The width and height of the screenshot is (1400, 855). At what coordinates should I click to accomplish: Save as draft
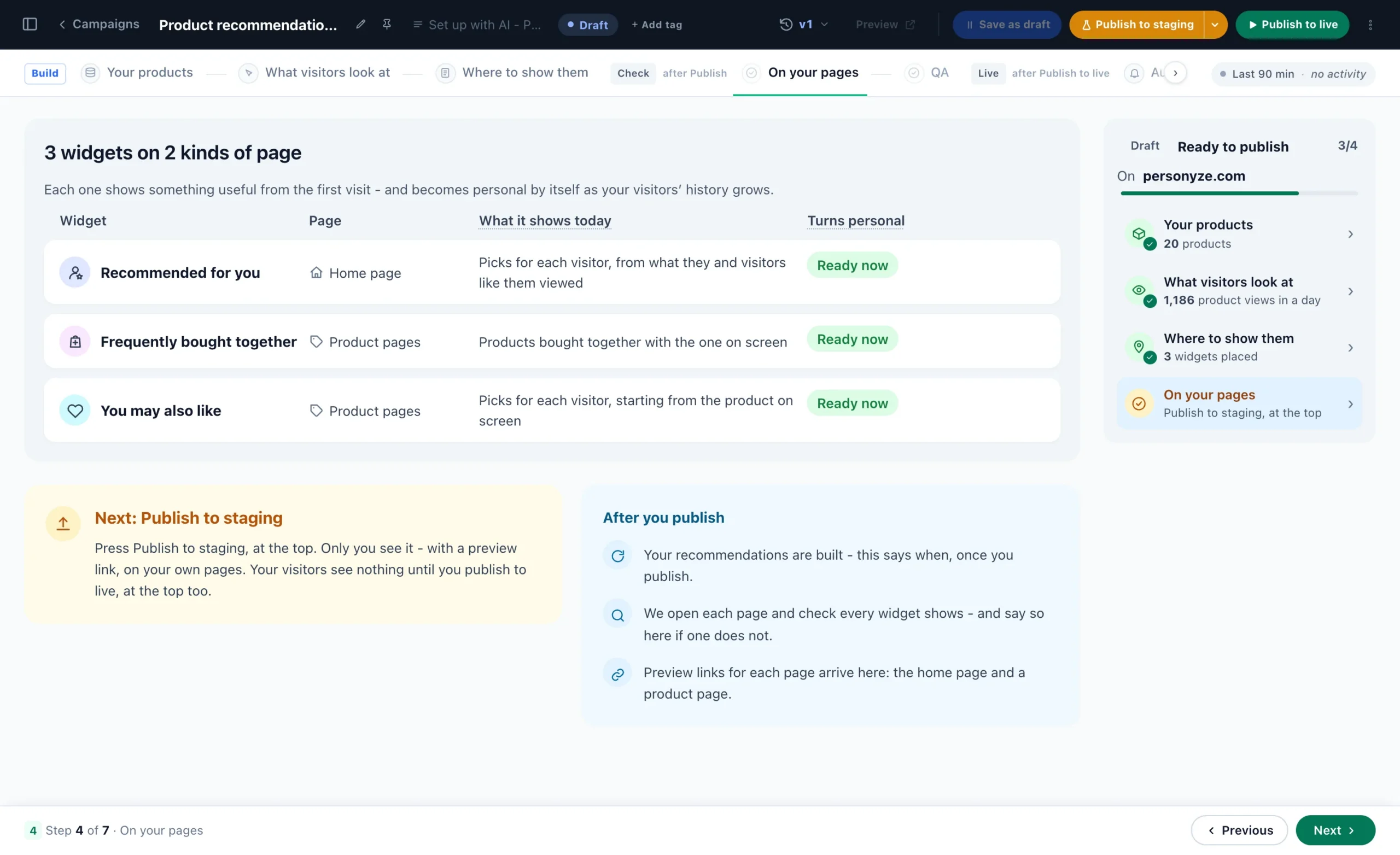(1007, 25)
